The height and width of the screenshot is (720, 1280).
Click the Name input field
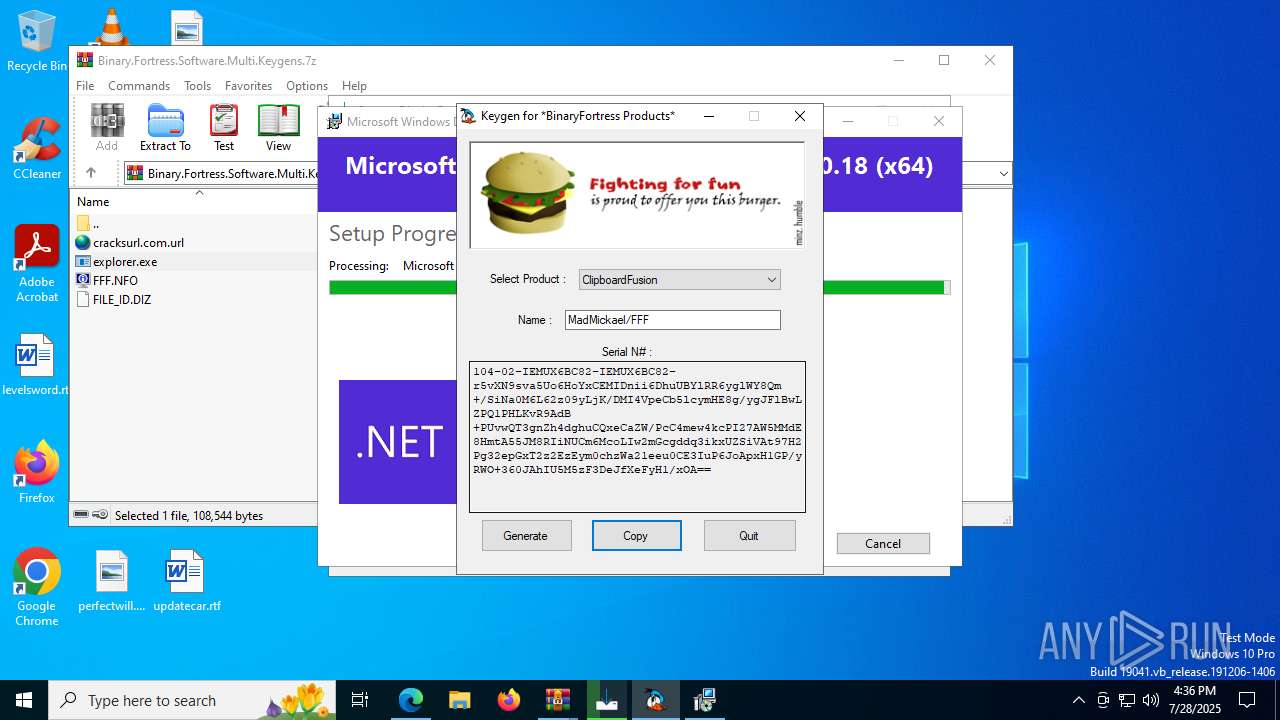click(x=672, y=320)
